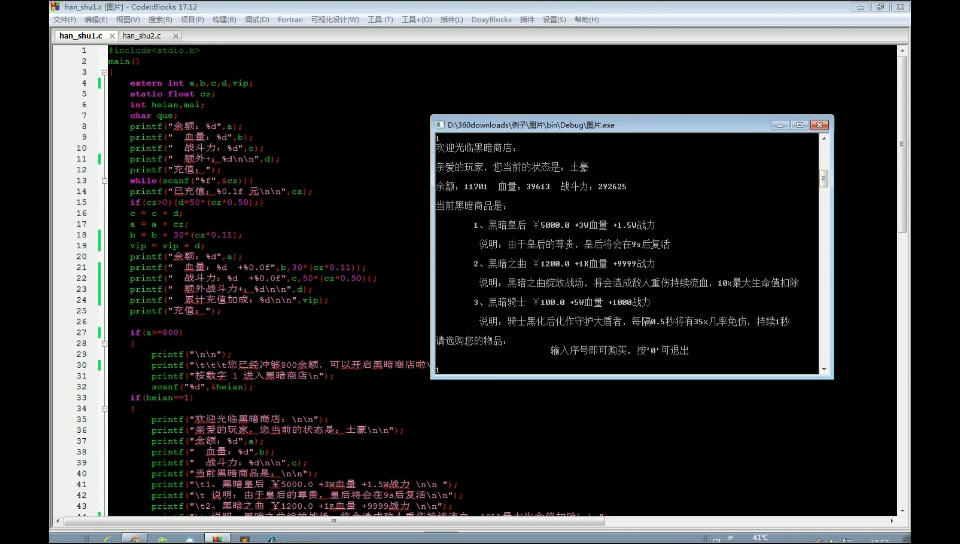Close the 图片.exe console window
This screenshot has height=544, width=960.
(x=819, y=125)
